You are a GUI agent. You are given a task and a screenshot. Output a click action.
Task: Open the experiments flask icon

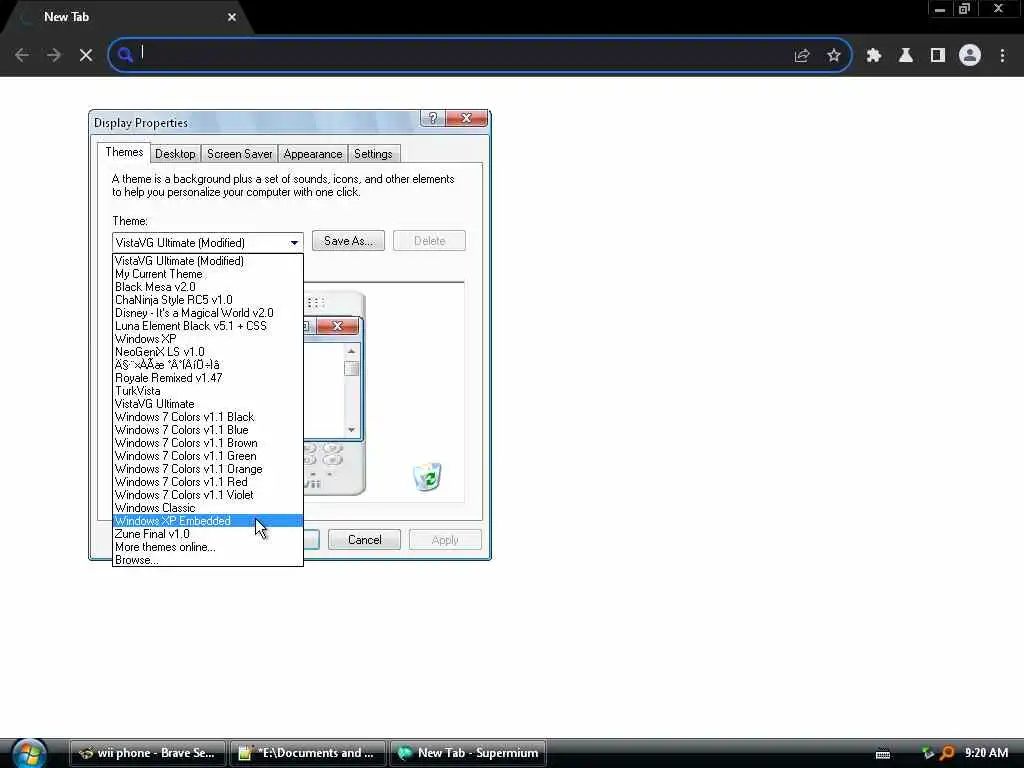pyautogui.click(x=906, y=56)
